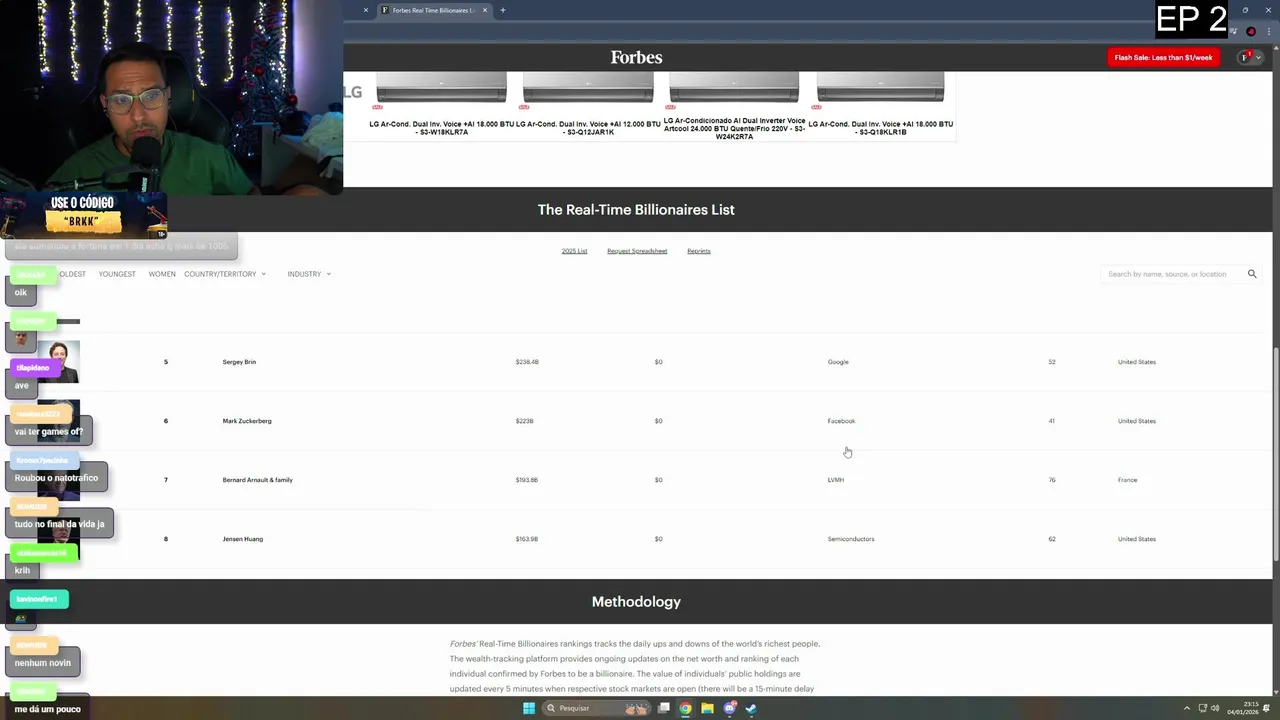Click Mark Zuckerberg's $223B net worth
1280x720 pixels.
[x=525, y=421]
